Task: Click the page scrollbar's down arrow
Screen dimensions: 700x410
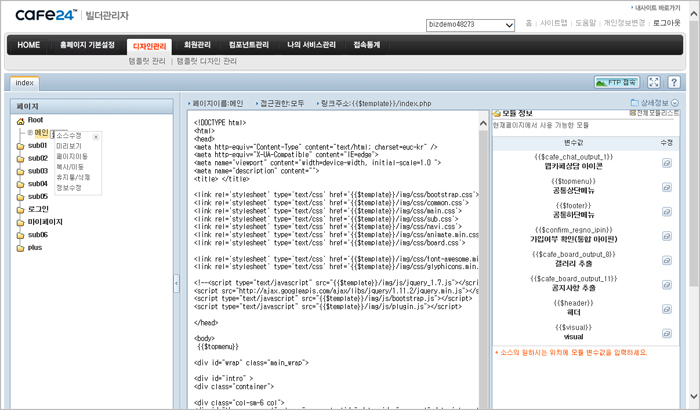Action: click(x=694, y=396)
